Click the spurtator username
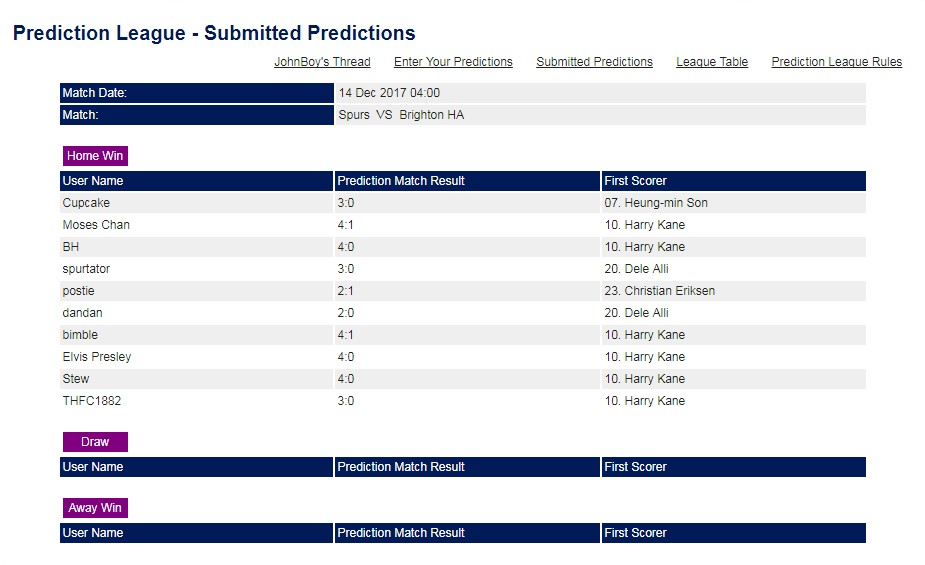 click(x=86, y=269)
